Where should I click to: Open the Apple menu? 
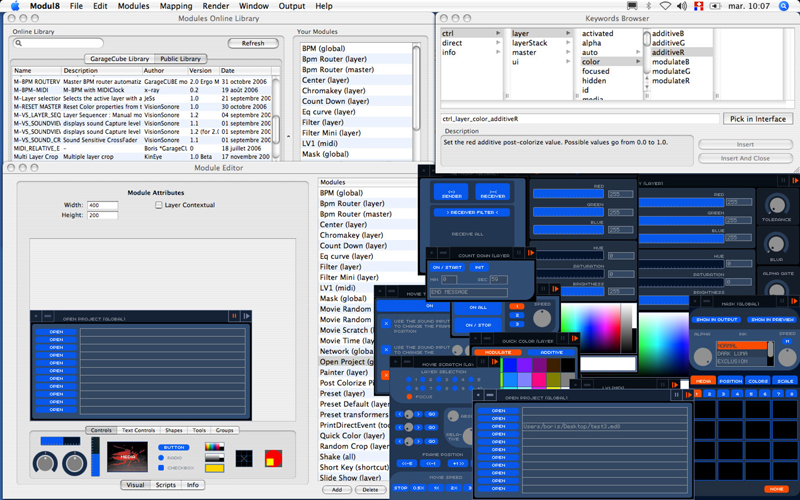point(15,6)
